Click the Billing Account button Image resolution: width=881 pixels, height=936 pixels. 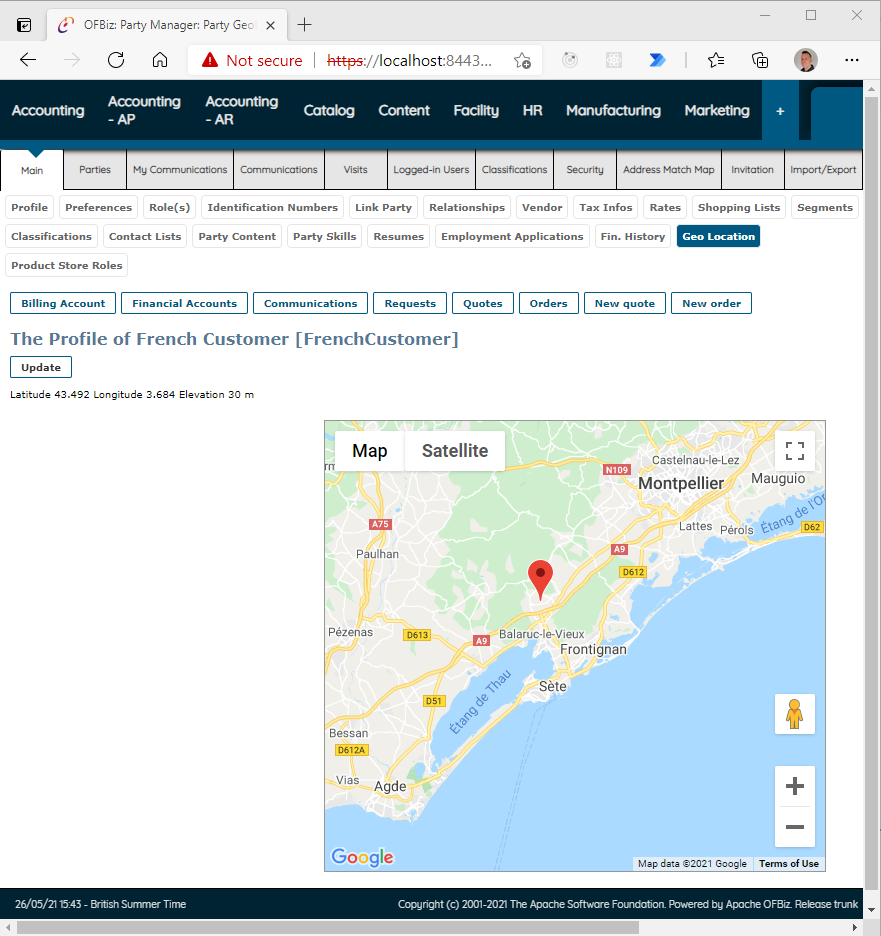pyautogui.click(x=63, y=303)
